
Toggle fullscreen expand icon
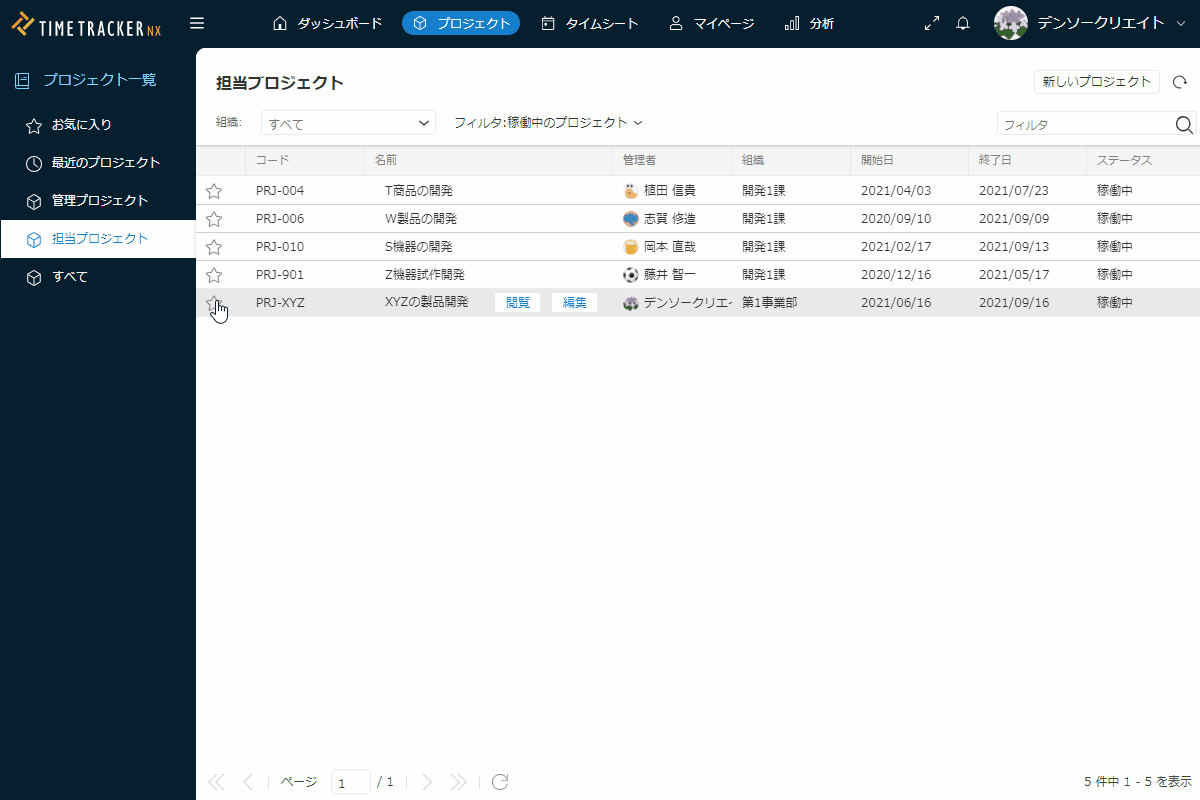(932, 23)
